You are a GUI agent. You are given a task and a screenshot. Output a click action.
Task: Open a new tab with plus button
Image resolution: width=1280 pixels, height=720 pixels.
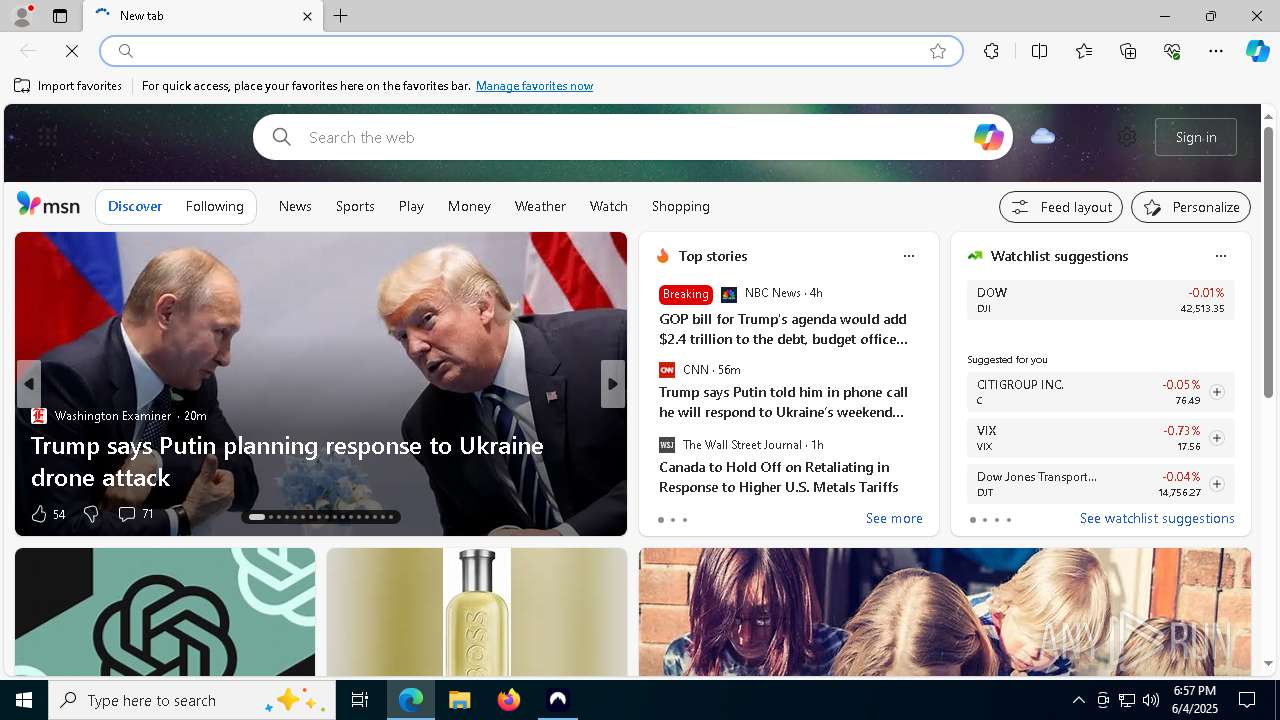[341, 16]
